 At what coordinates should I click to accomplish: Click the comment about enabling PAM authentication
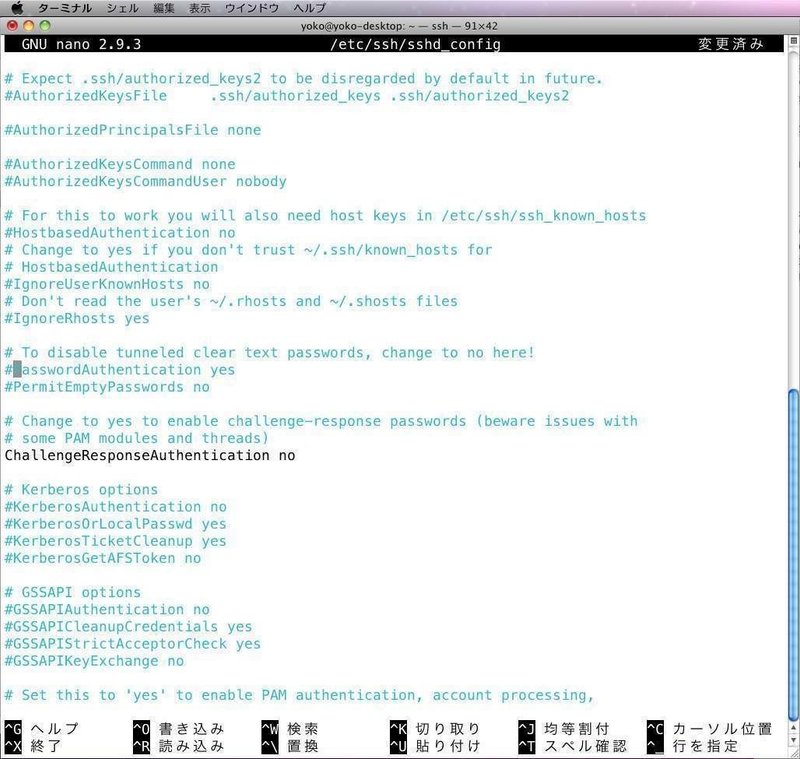point(299,695)
